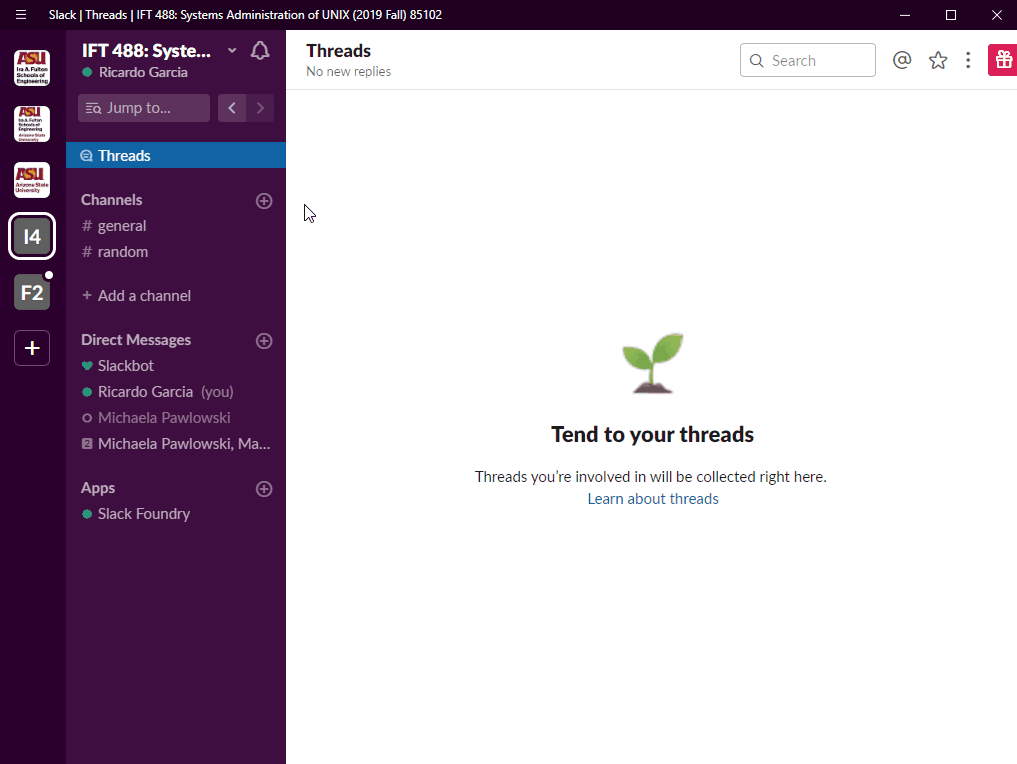Add a new channel via Channels plus icon
The height and width of the screenshot is (764, 1017).
pyautogui.click(x=264, y=201)
